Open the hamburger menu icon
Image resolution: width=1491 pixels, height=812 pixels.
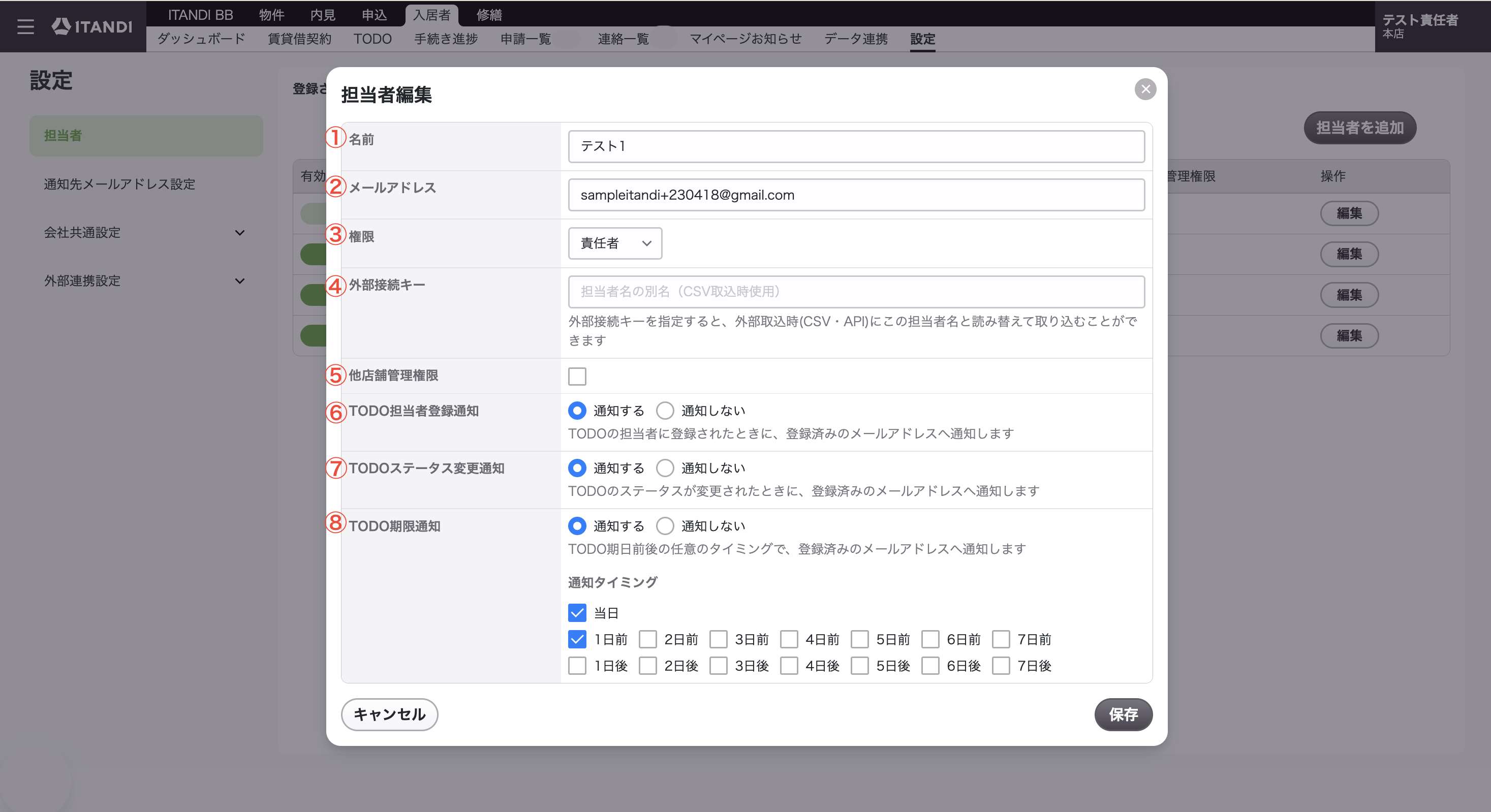[25, 26]
